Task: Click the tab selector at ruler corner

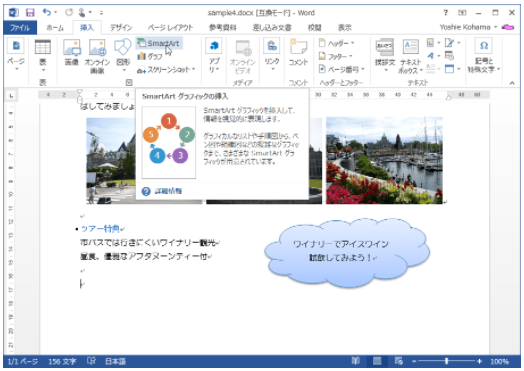Action: pyautogui.click(x=11, y=96)
